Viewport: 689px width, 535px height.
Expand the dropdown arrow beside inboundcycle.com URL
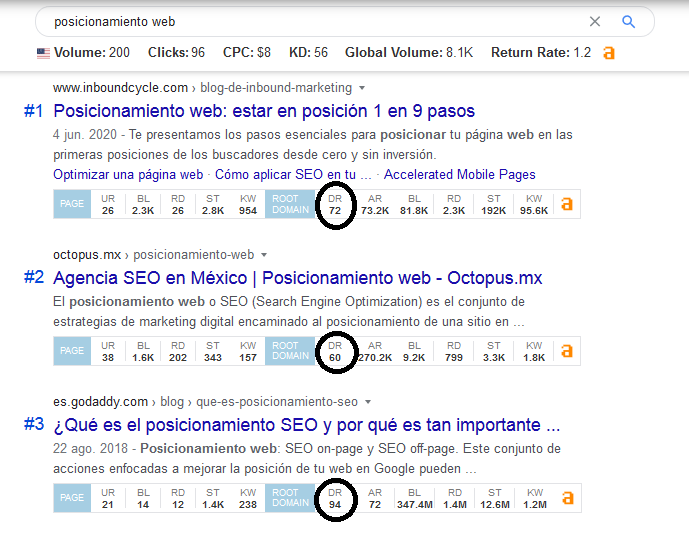(x=362, y=88)
